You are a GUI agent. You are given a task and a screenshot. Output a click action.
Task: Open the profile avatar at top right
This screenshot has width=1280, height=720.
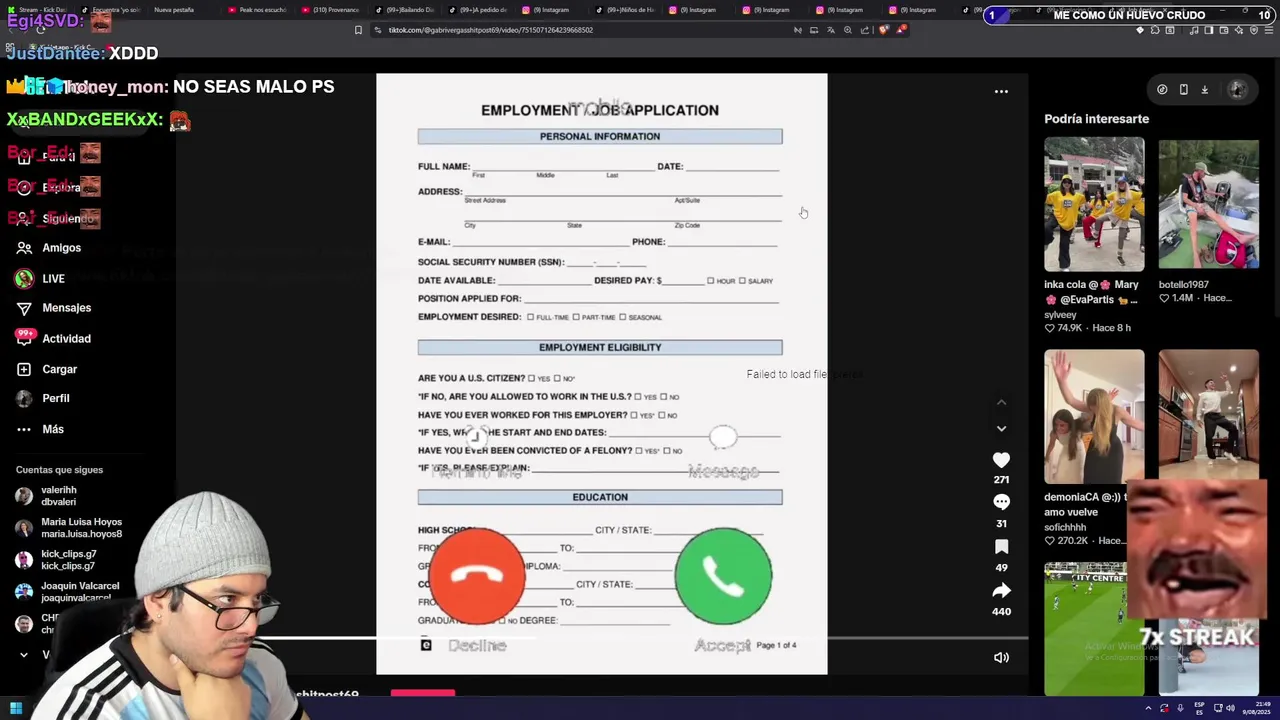(1237, 89)
